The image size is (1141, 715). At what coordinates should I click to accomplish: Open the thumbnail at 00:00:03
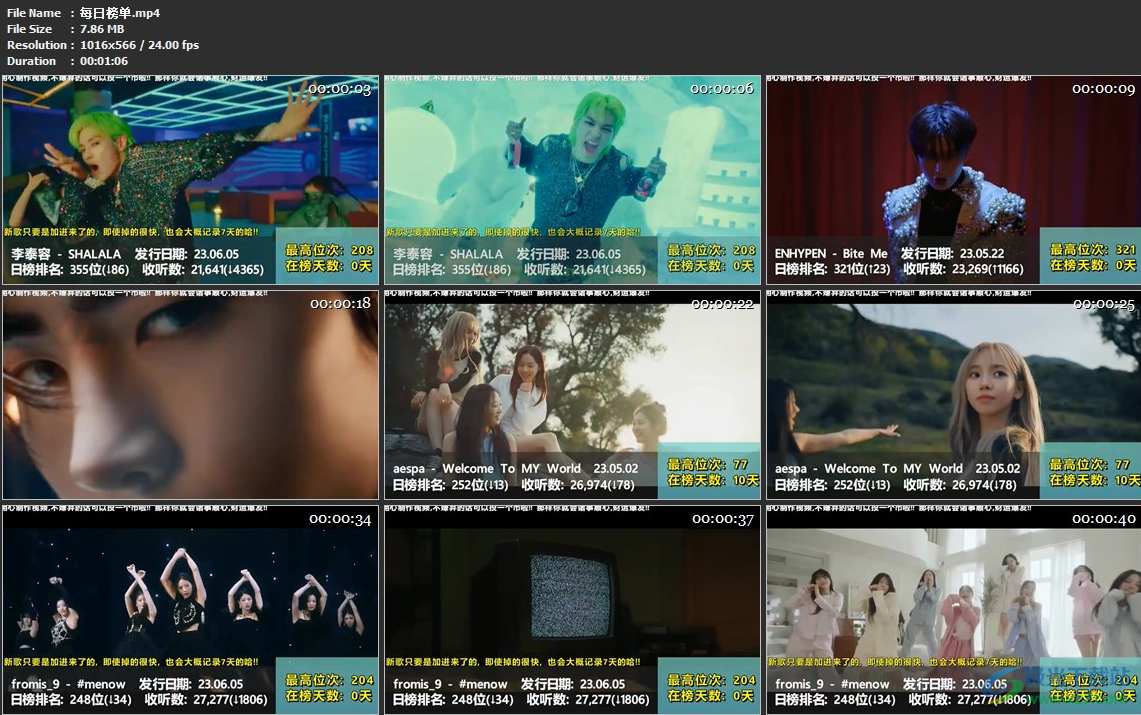191,180
